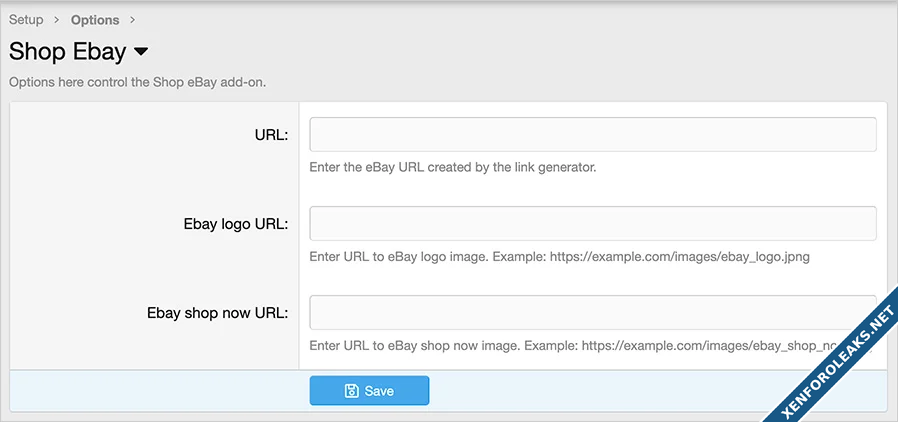Open the Shop Ebay title dropdown arrow
The width and height of the screenshot is (898, 422).
(140, 51)
